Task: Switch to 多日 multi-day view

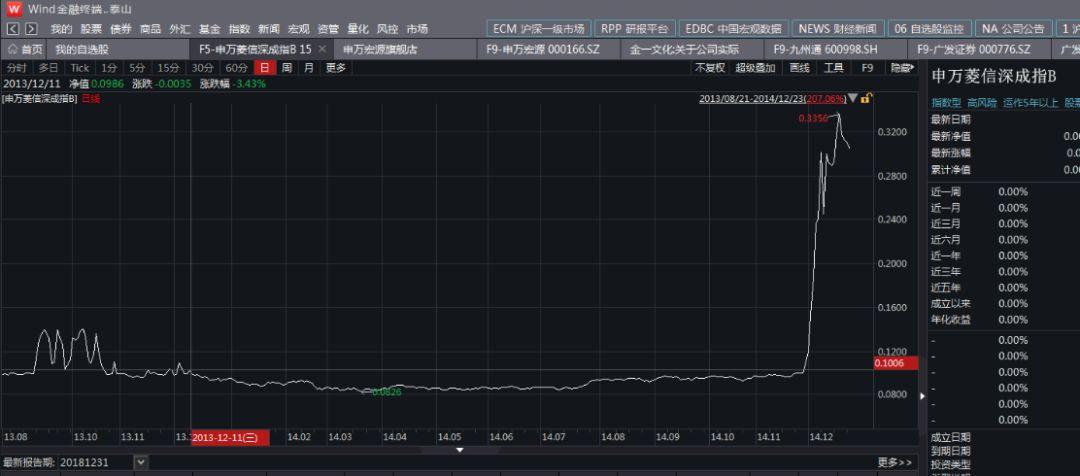Action: click(x=48, y=68)
